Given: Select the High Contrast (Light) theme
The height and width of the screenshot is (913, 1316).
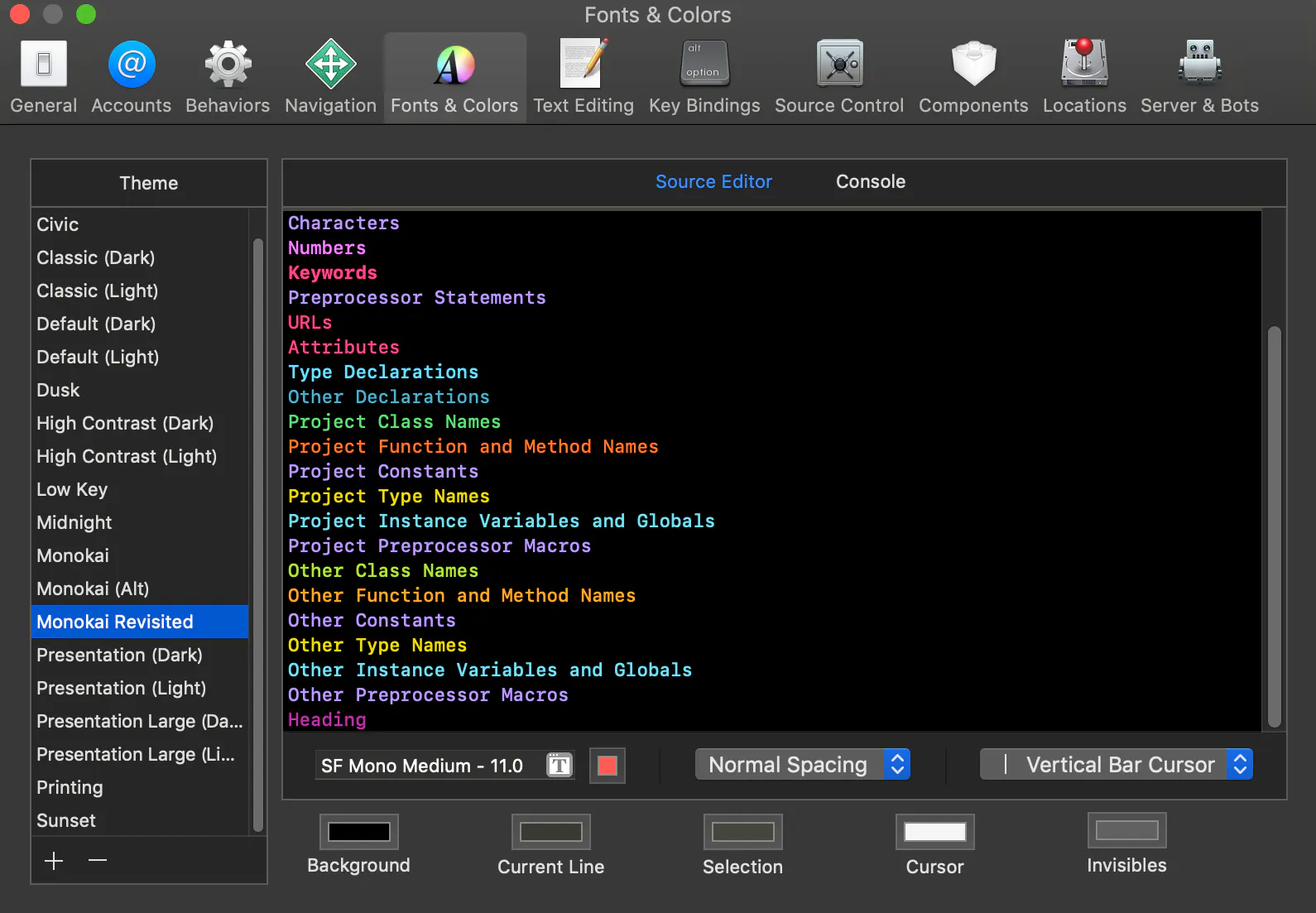Looking at the screenshot, I should [140, 456].
